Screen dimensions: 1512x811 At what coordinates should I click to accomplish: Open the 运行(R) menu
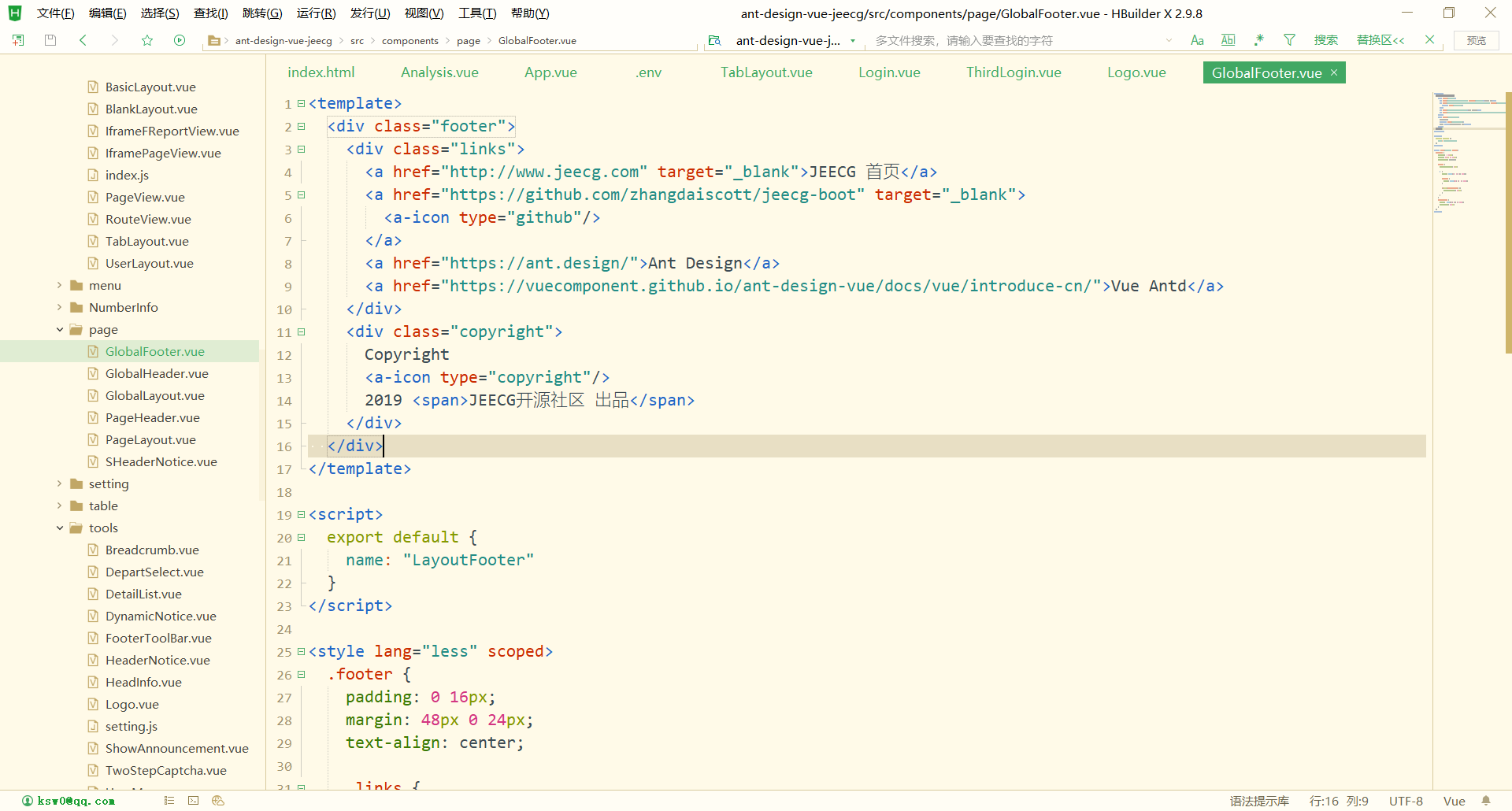tap(316, 13)
